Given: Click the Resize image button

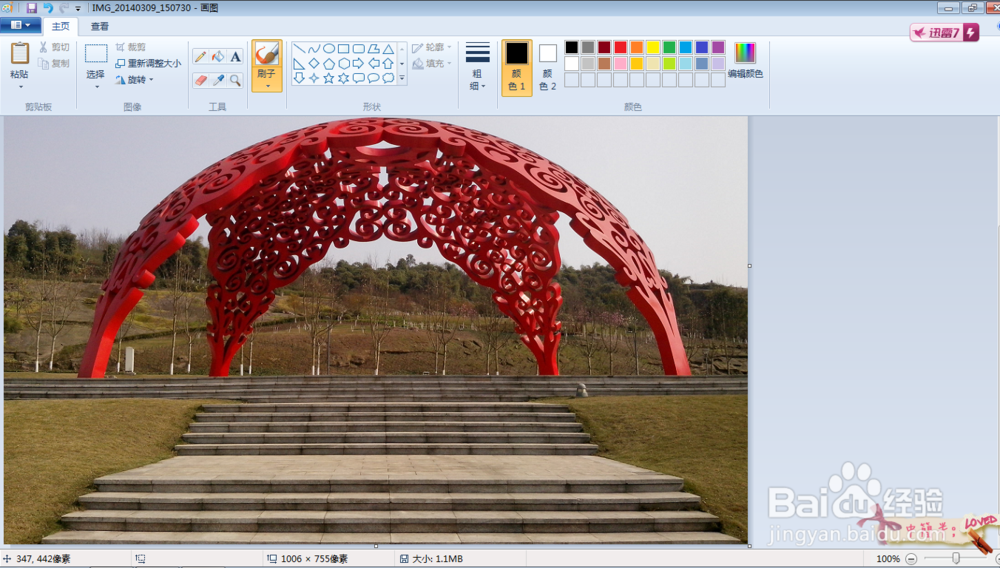Looking at the screenshot, I should (148, 63).
